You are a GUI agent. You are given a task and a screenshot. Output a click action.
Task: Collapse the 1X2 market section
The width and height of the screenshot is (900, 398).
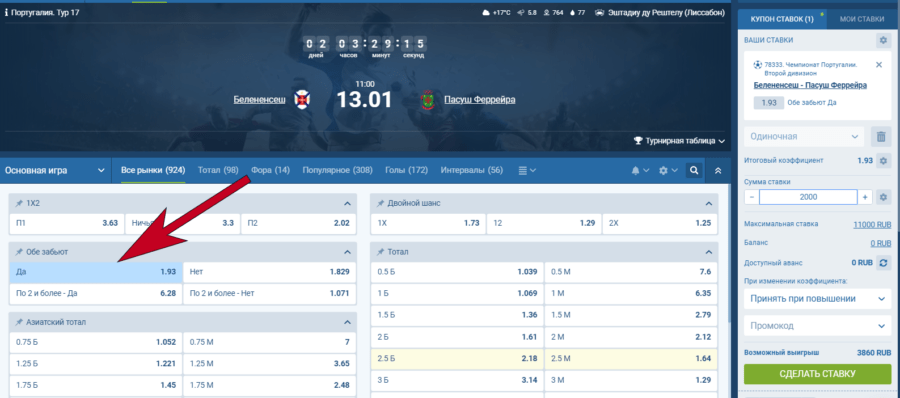coord(347,203)
